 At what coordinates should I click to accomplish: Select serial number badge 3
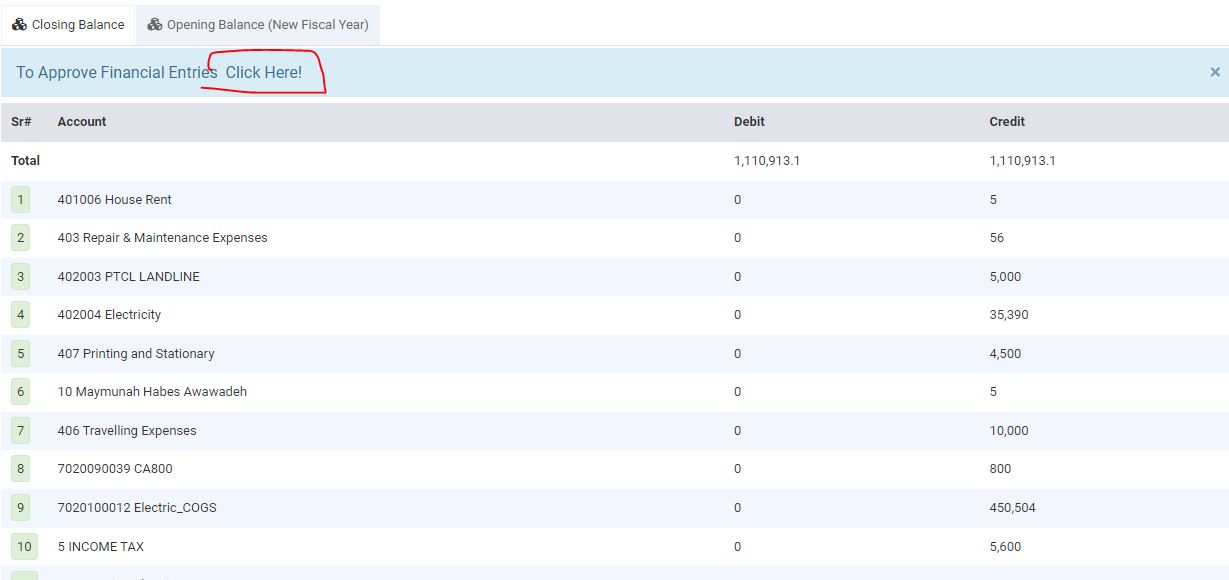(21, 277)
